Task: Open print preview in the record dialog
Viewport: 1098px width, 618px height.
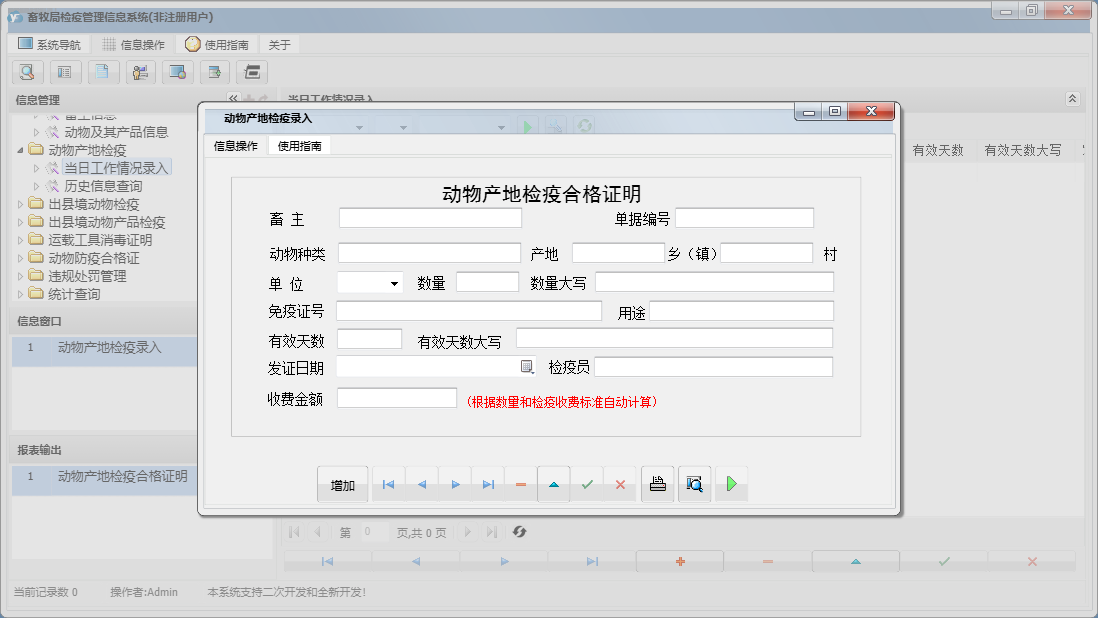Action: click(694, 484)
